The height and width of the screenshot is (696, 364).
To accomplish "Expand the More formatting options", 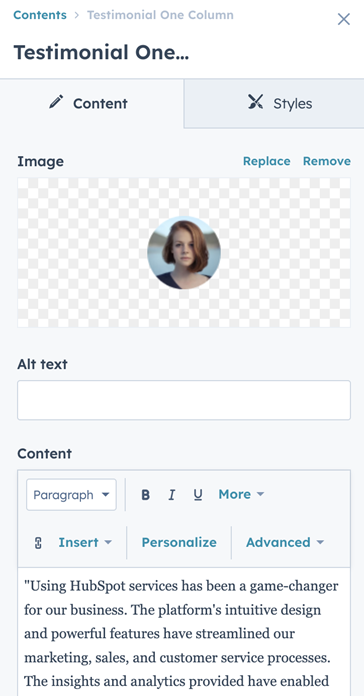I will (241, 494).
